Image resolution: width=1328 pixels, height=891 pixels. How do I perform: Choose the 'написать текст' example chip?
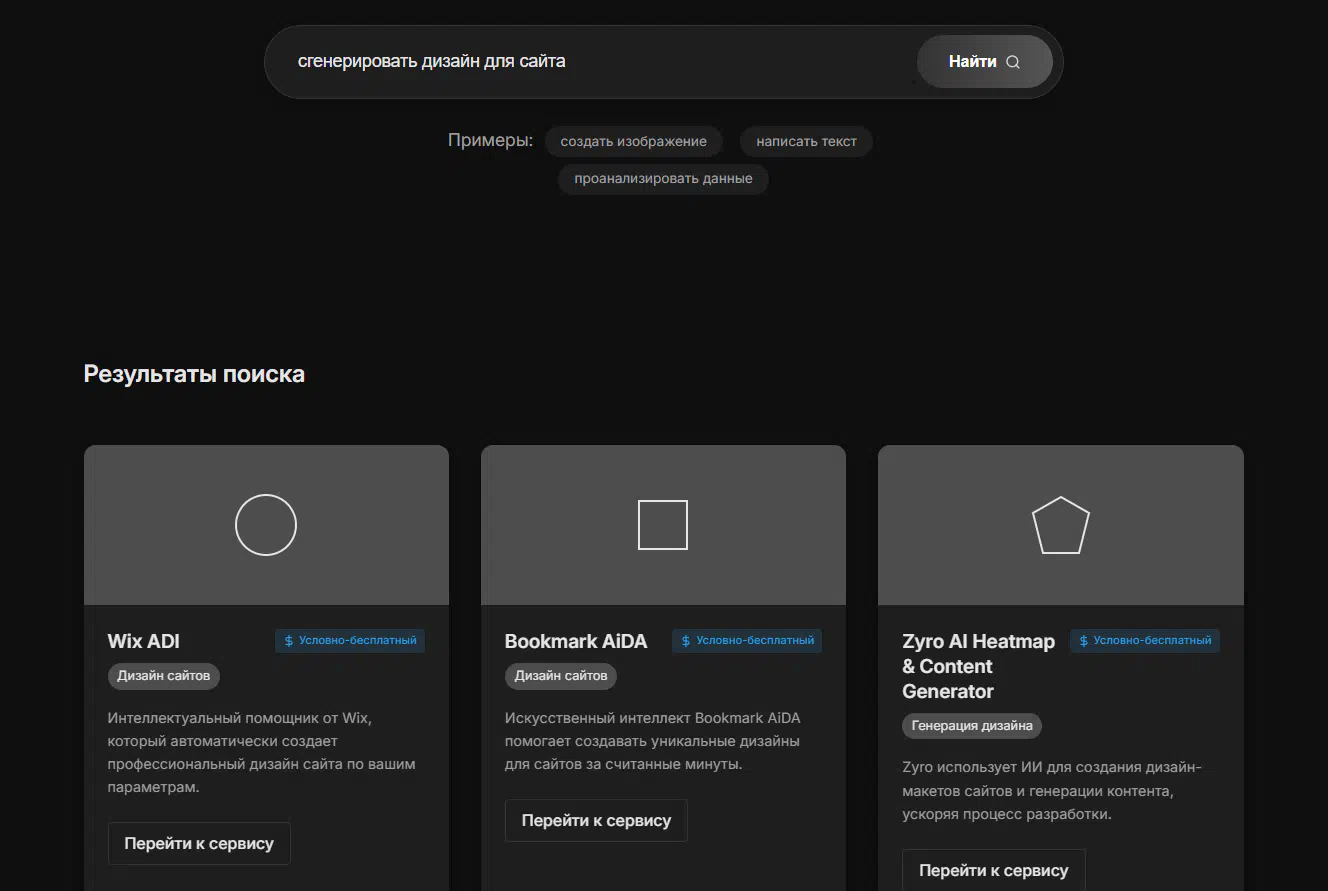click(x=806, y=142)
